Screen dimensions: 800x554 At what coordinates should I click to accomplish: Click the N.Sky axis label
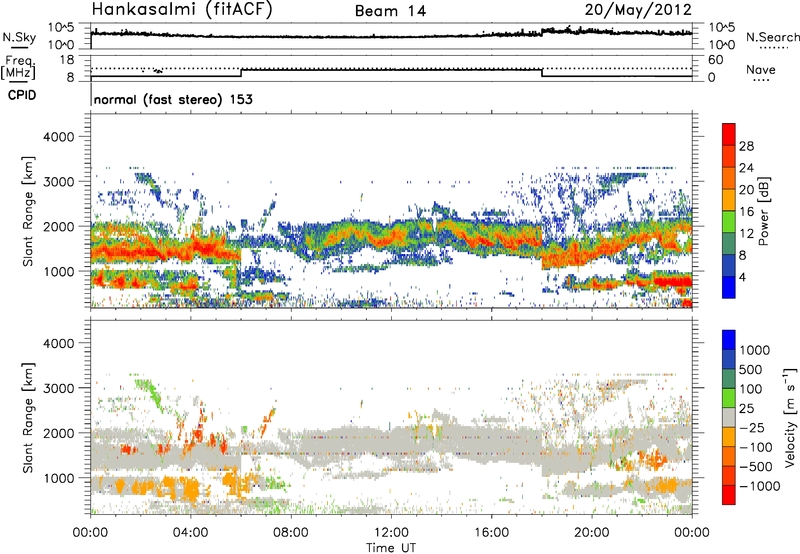[x=19, y=37]
